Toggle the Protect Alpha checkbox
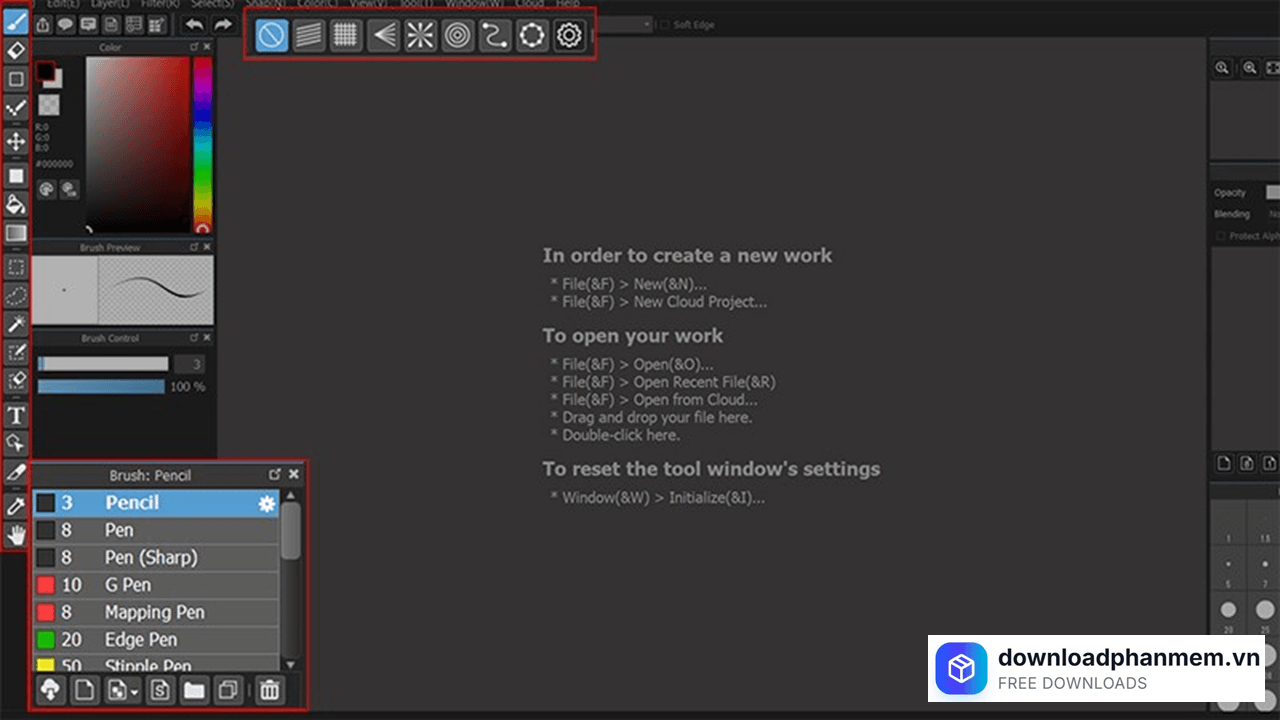Screen dimensions: 1280x720 pyautogui.click(x=1220, y=236)
